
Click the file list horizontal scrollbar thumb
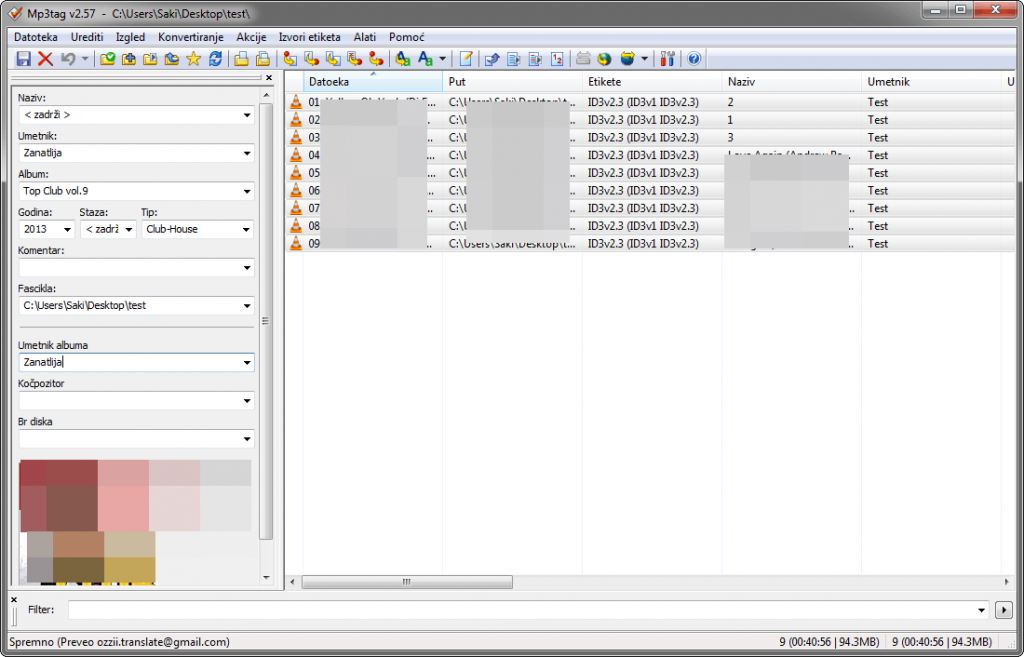pyautogui.click(x=407, y=581)
